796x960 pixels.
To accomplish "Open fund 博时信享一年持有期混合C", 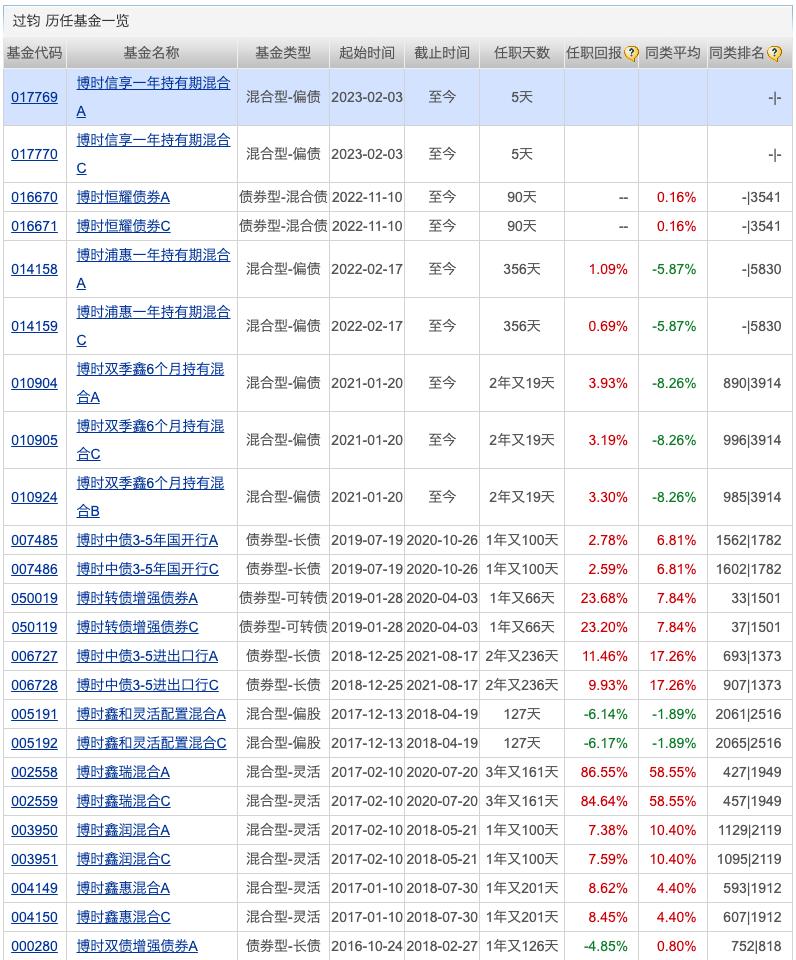I will coord(153,154).
